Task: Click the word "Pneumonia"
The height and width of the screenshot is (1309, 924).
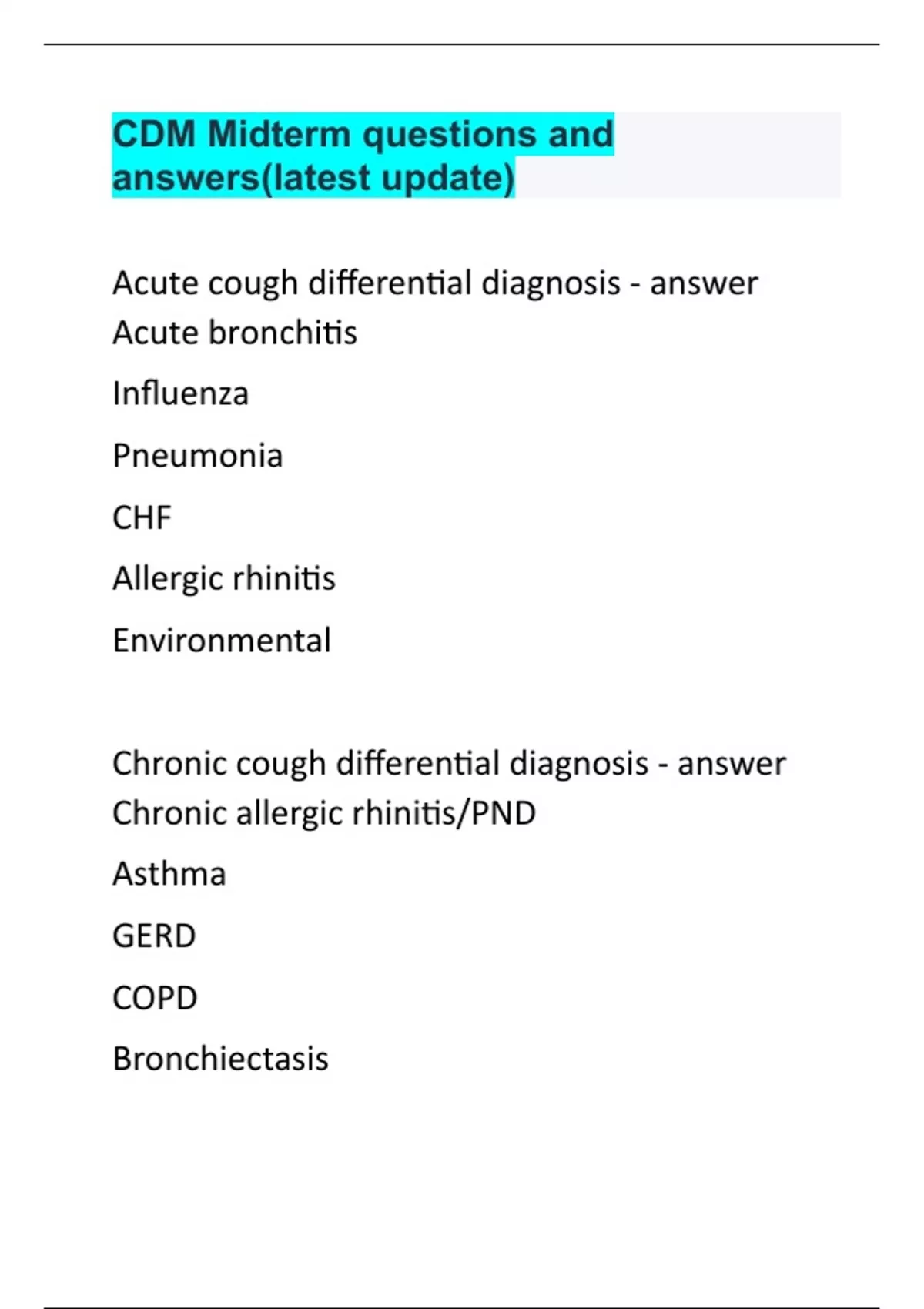Action: 197,455
